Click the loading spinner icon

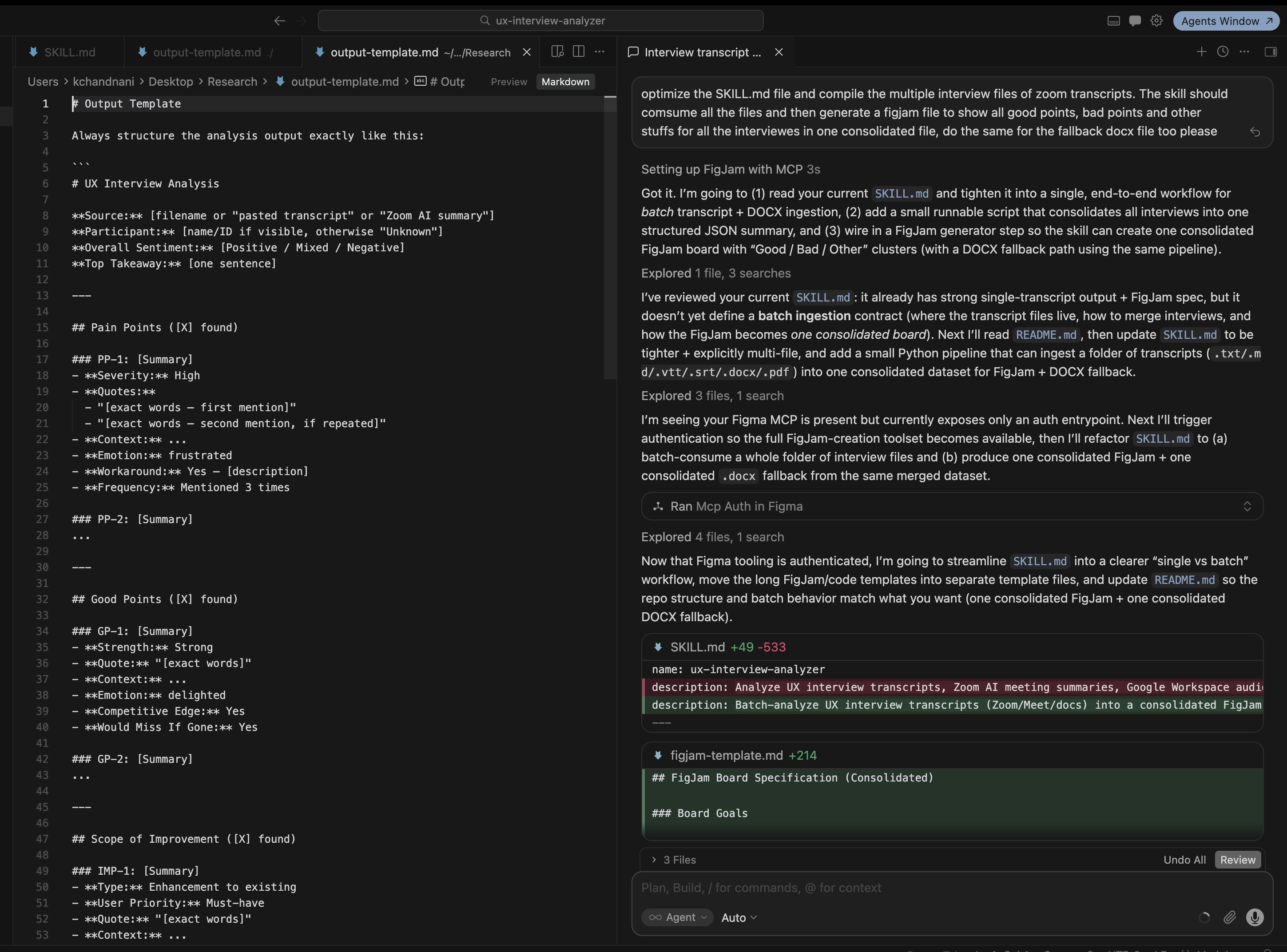point(1204,917)
